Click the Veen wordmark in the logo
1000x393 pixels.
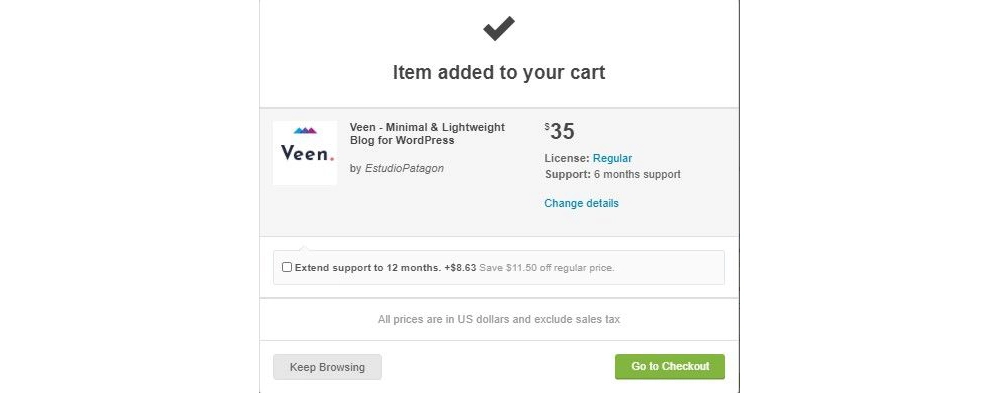(307, 153)
